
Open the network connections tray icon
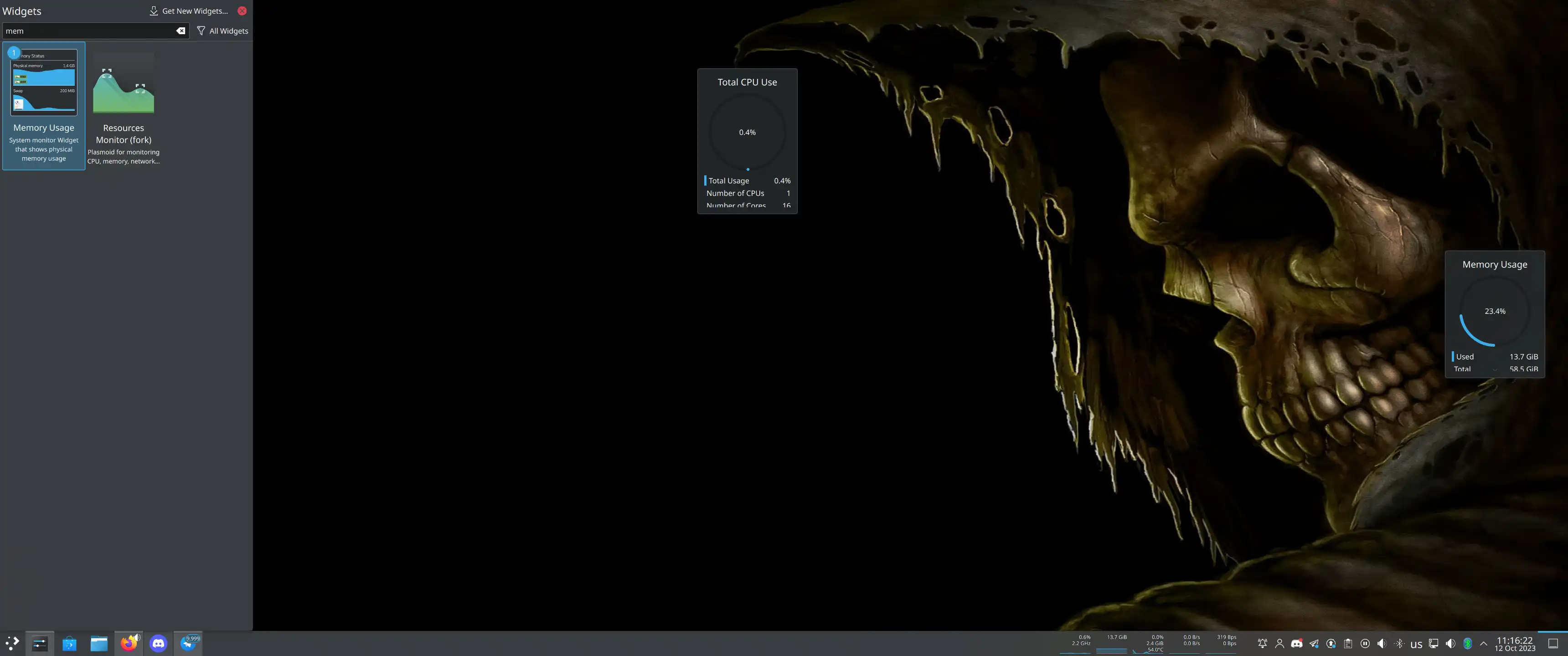point(1434,643)
